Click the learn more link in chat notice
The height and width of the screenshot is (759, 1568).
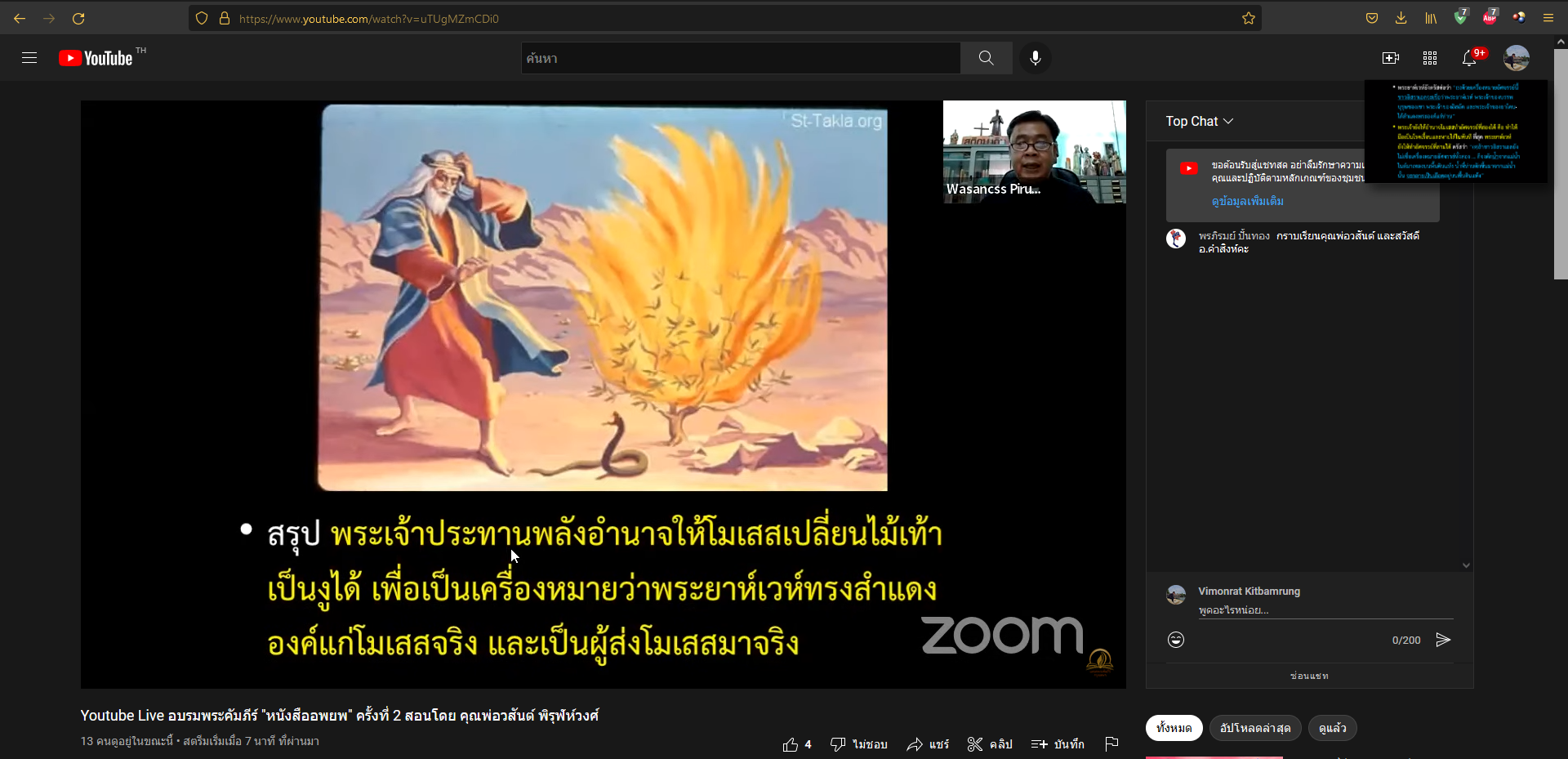pyautogui.click(x=1247, y=201)
